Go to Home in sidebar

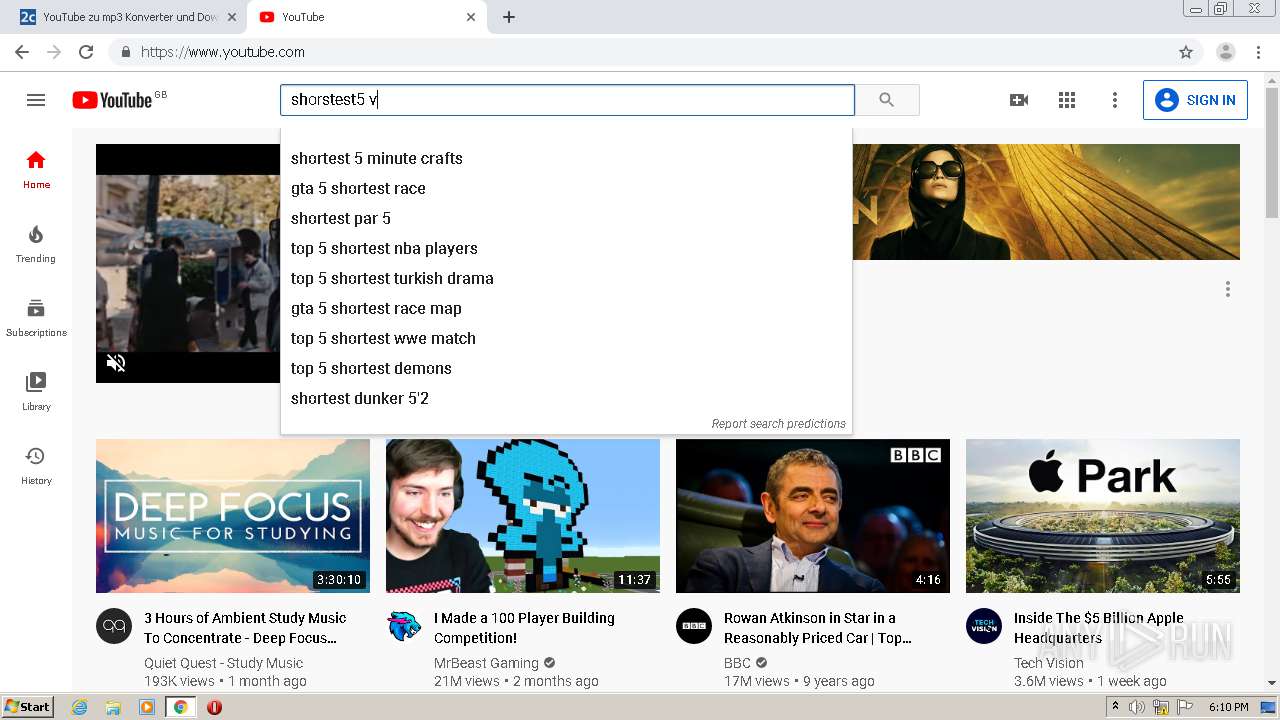click(36, 169)
